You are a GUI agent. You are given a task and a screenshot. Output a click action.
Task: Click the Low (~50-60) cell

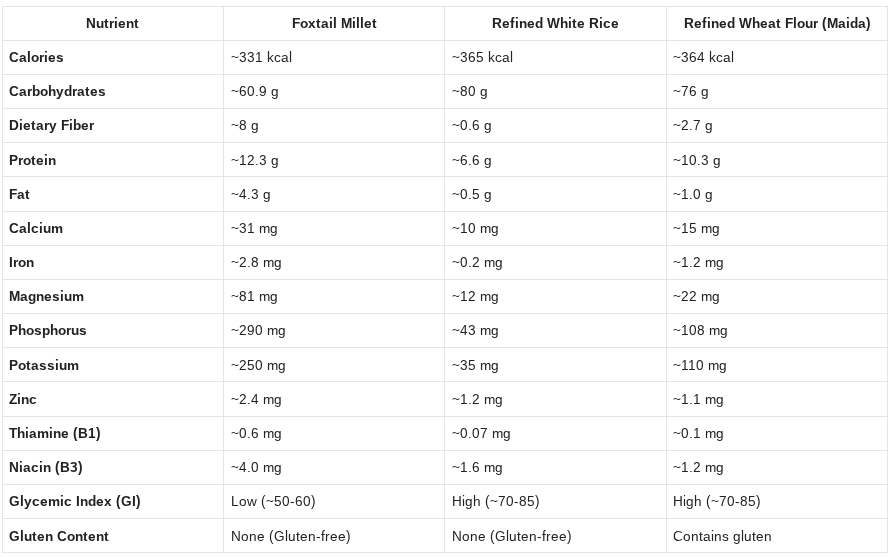pos(273,501)
